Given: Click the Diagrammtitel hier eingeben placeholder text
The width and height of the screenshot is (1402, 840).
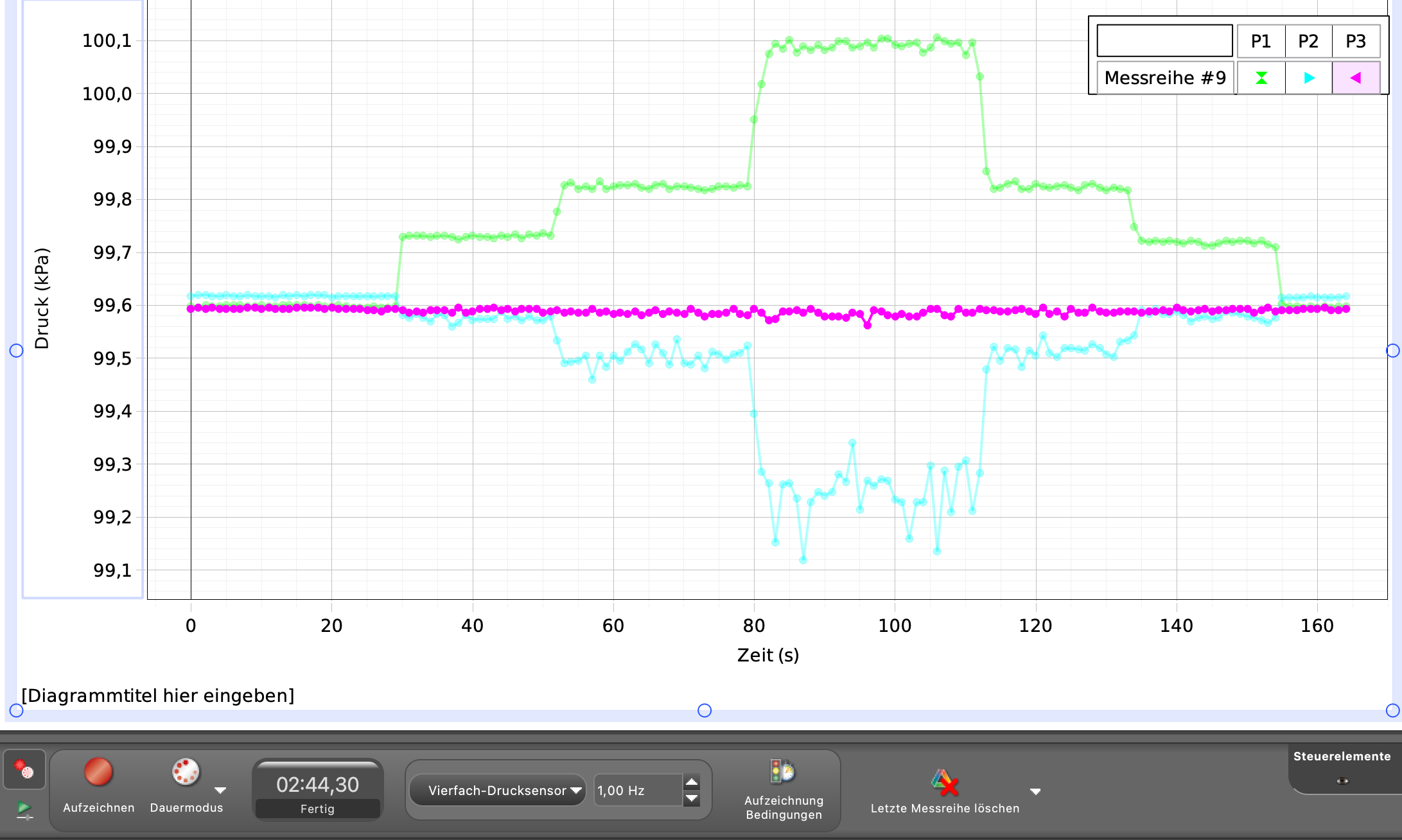Looking at the screenshot, I should (158, 696).
